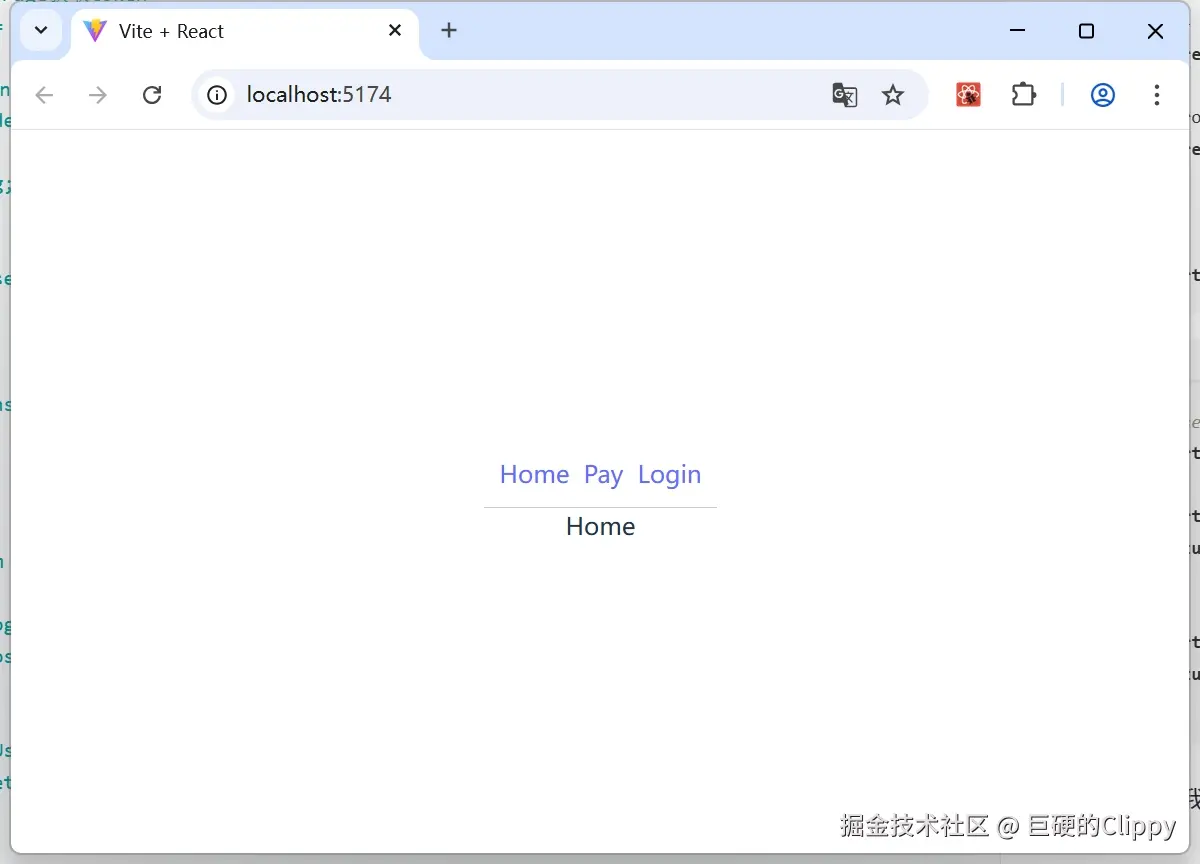Close the Vite + React tab
Screen dimensions: 1200x864
(393, 30)
